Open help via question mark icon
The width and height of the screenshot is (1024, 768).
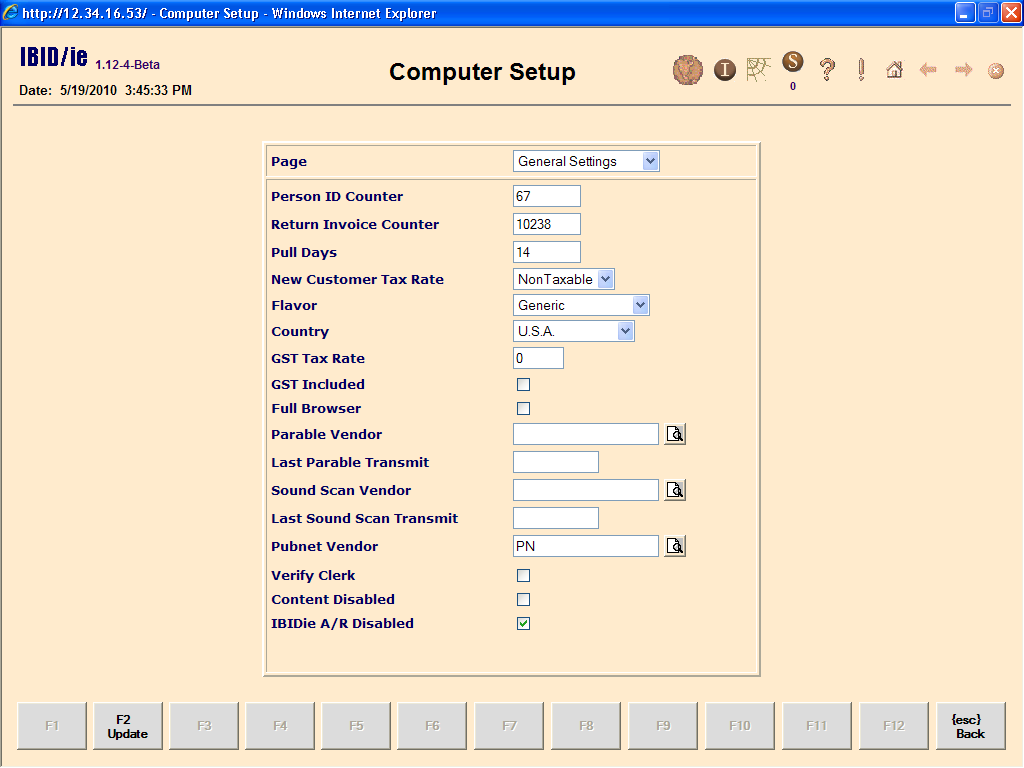pos(827,70)
